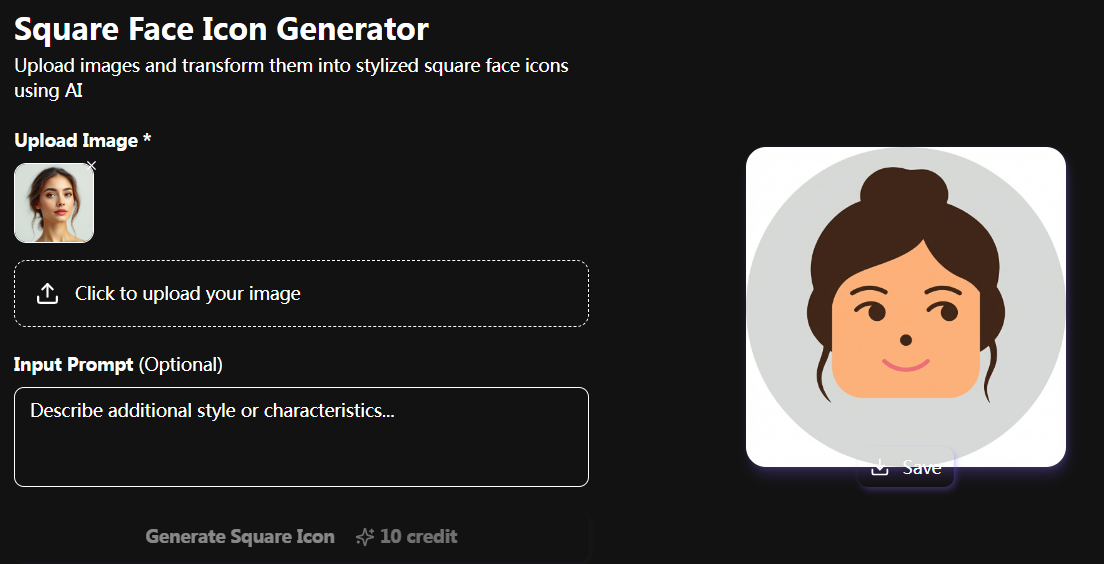
Task: Remove the uploaded portrait with the X icon
Action: click(x=91, y=166)
